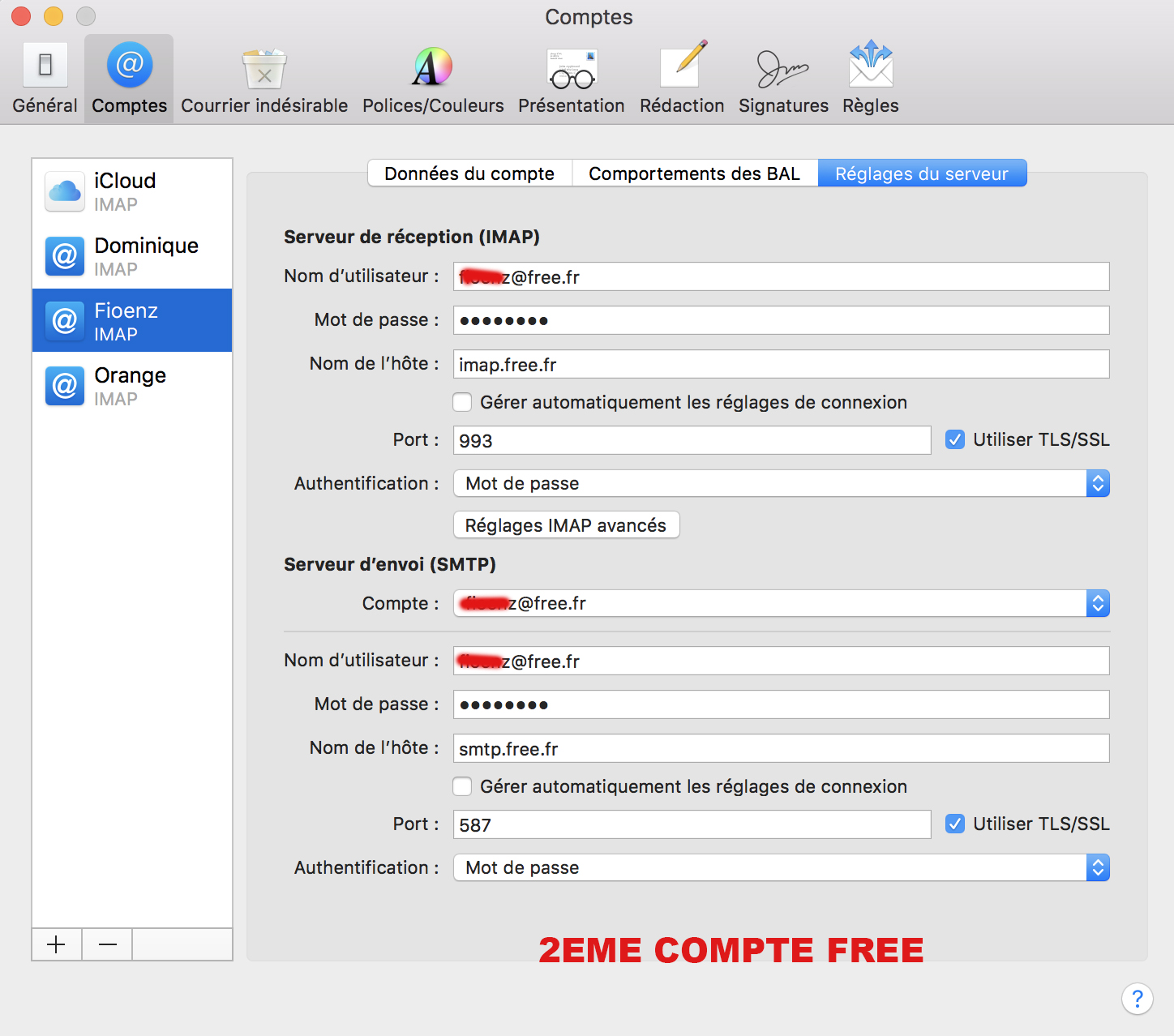Screen dimensions: 1174x1036
Task: Open the Rédaction pencil icon pane
Action: coord(682,79)
